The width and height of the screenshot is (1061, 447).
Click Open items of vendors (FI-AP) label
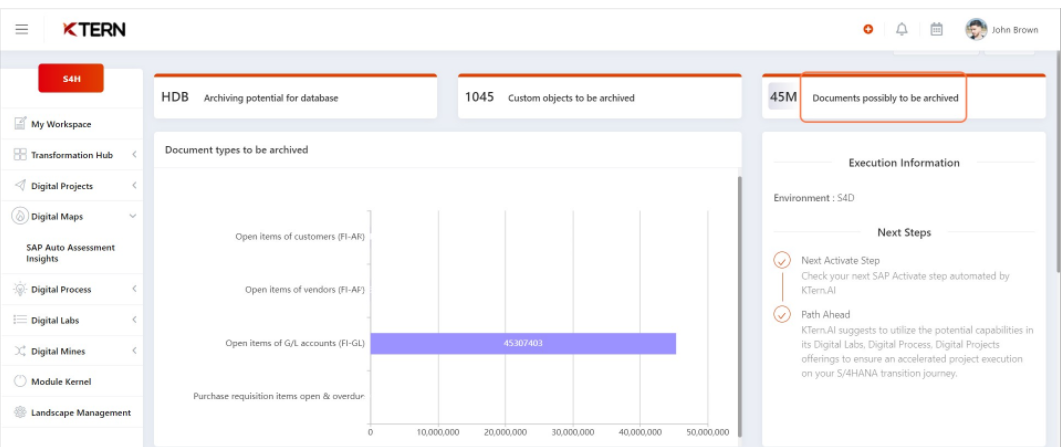pyautogui.click(x=304, y=289)
